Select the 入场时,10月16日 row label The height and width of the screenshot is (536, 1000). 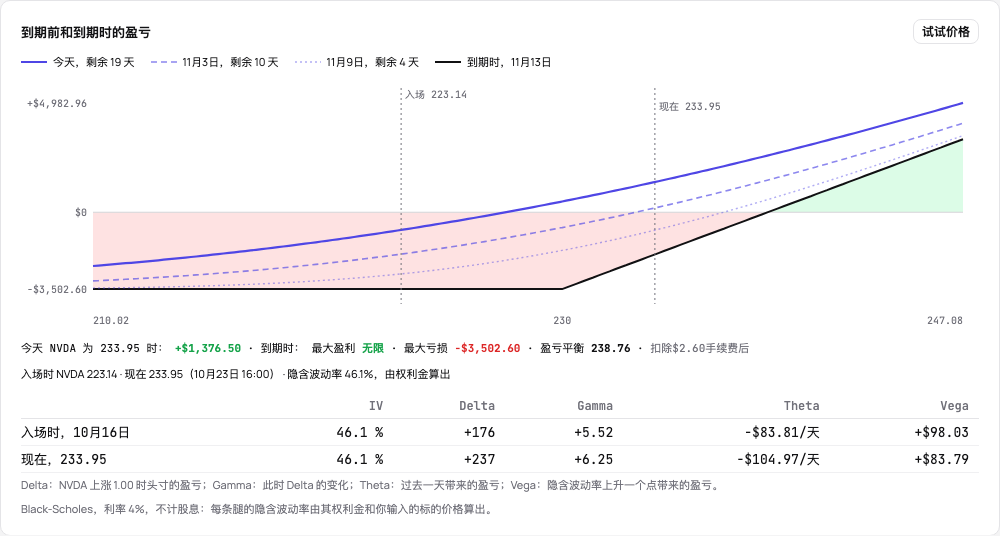[75, 433]
